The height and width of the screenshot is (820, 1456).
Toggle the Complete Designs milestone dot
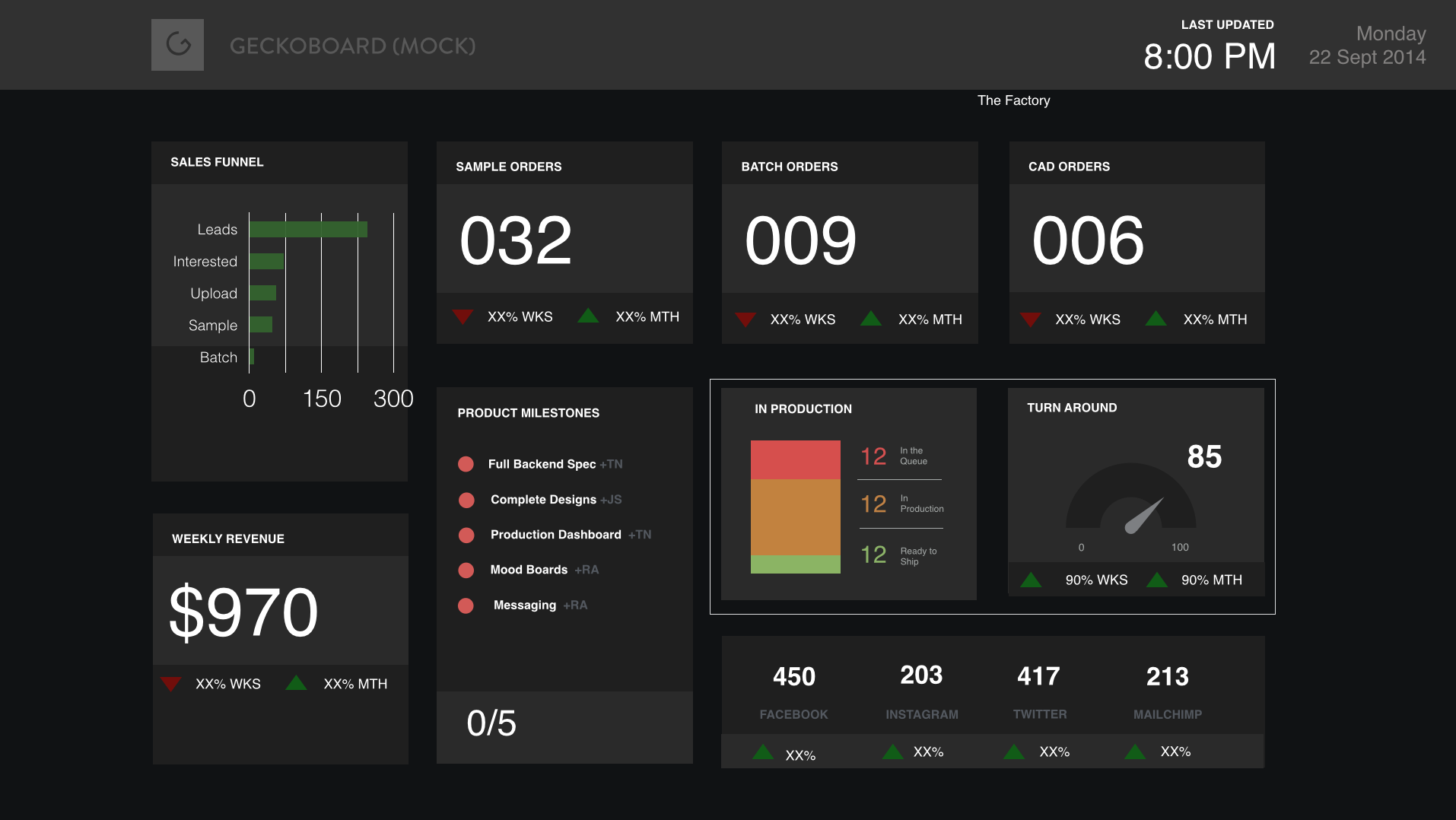point(466,500)
